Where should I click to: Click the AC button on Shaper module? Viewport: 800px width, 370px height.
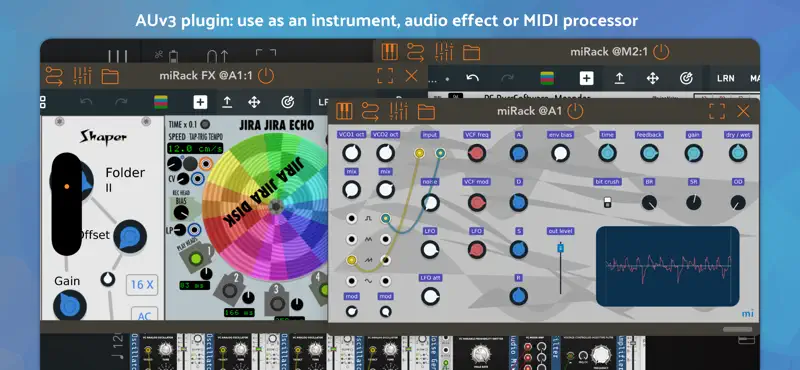pos(145,314)
